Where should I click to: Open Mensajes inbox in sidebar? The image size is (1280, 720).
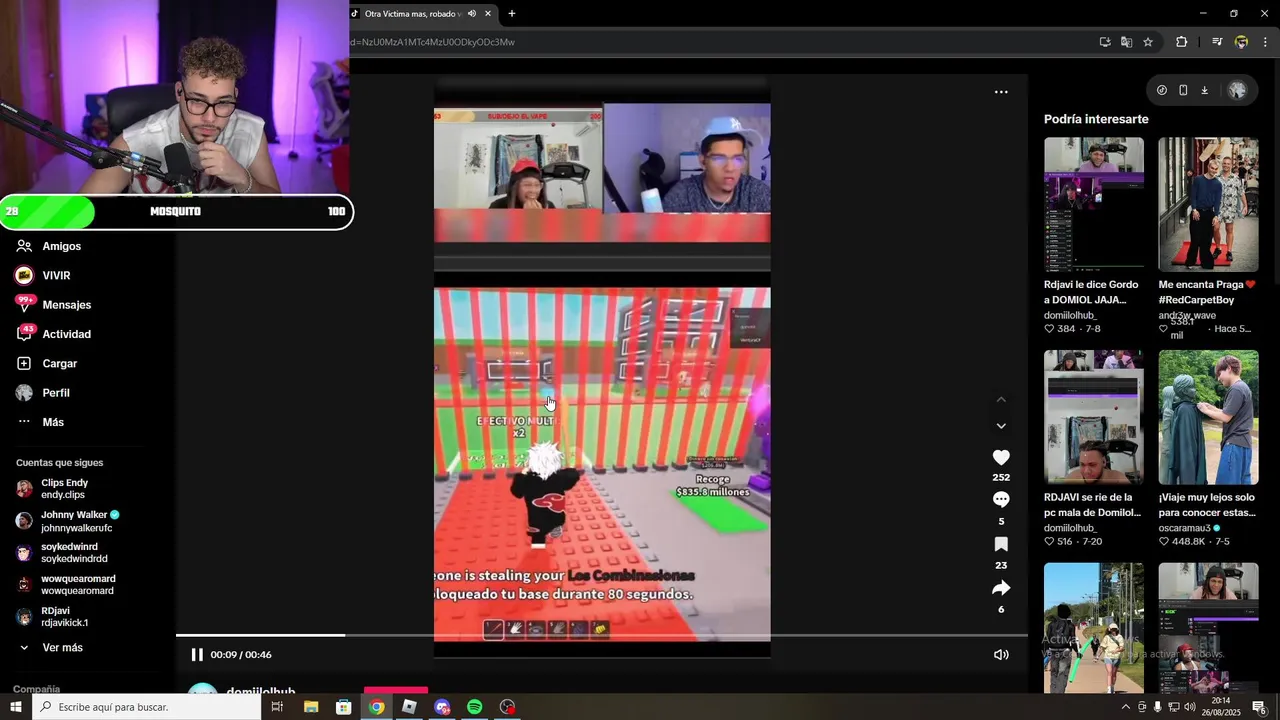[66, 305]
